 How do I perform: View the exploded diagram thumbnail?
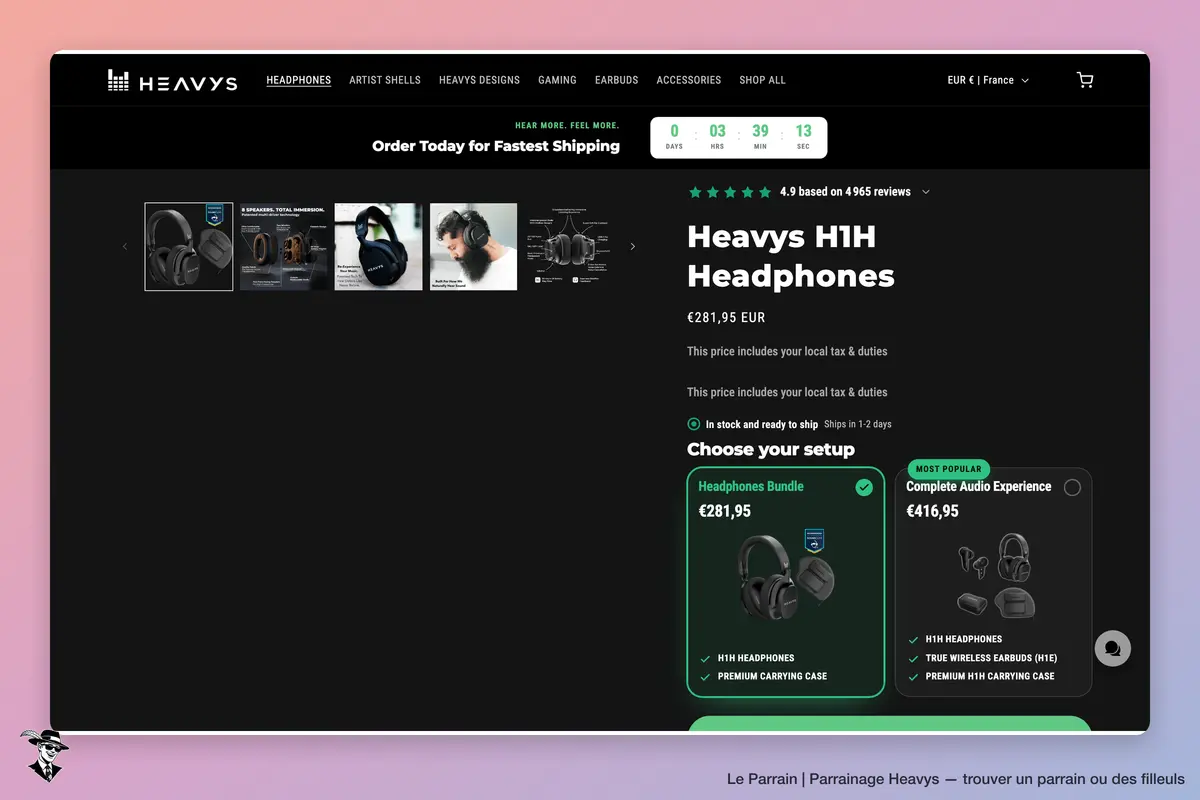pos(567,247)
